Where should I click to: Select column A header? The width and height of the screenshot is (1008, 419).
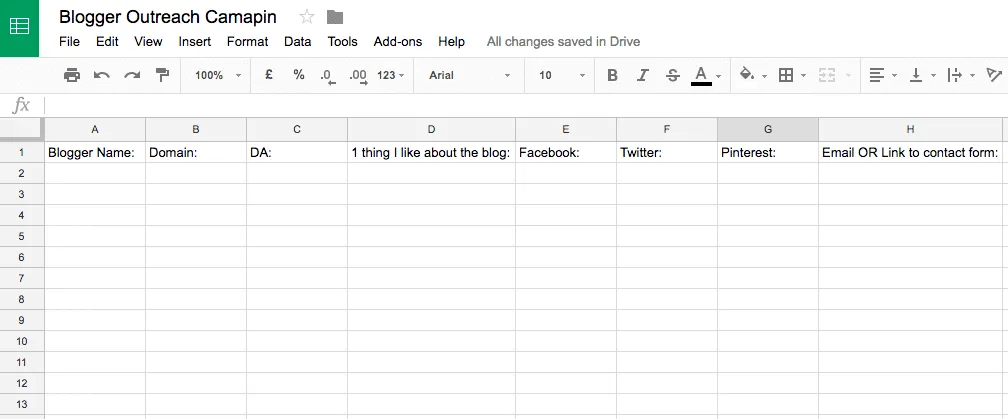(95, 129)
